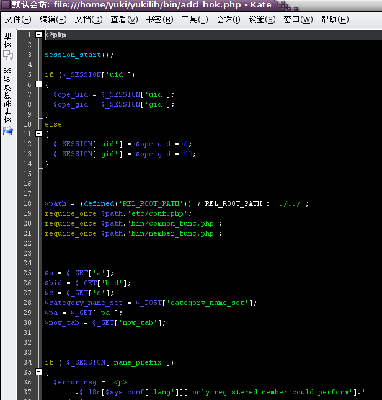Open the 窗口(W) Window menu

click(x=298, y=20)
